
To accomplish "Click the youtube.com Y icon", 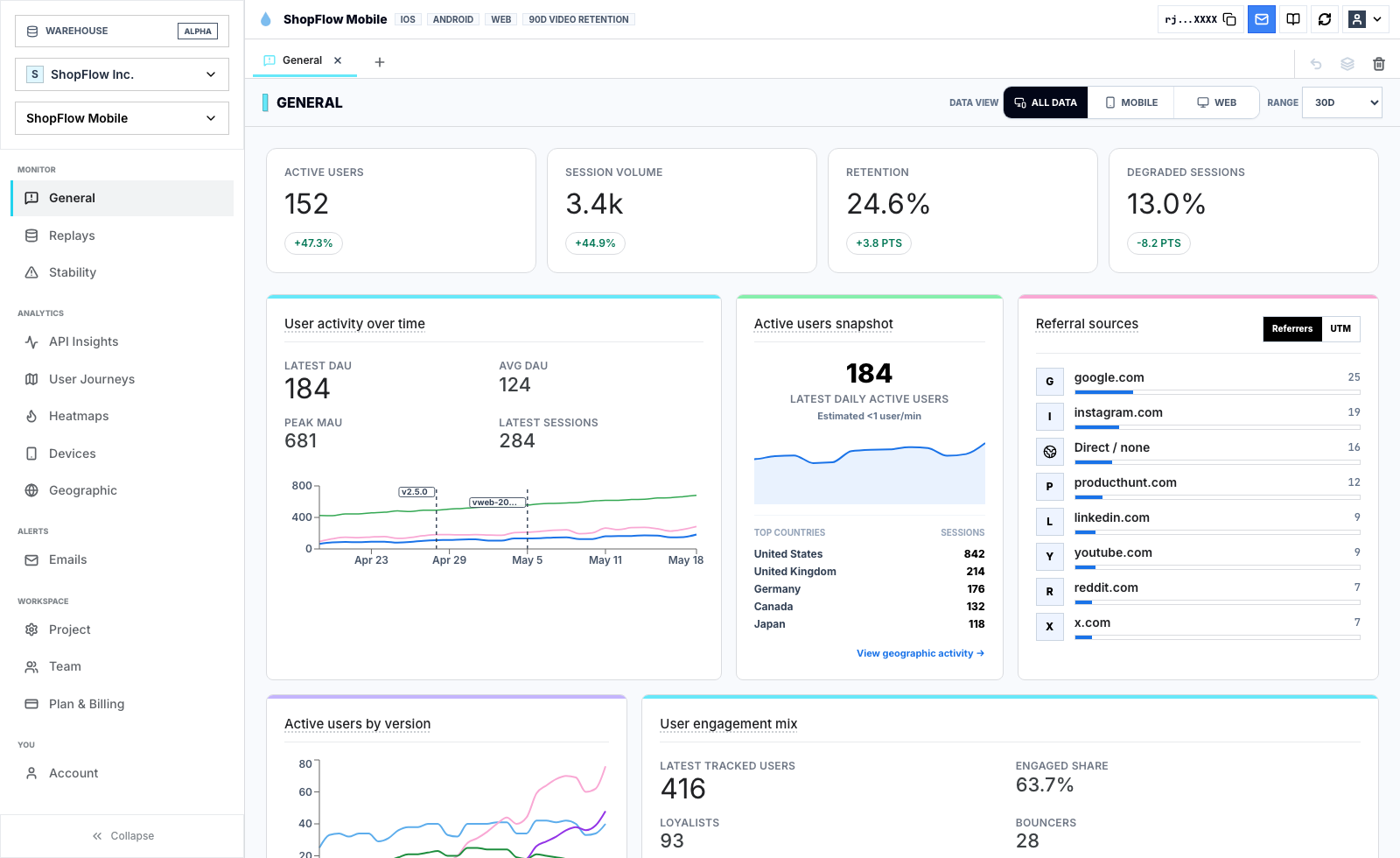I will click(1050, 557).
